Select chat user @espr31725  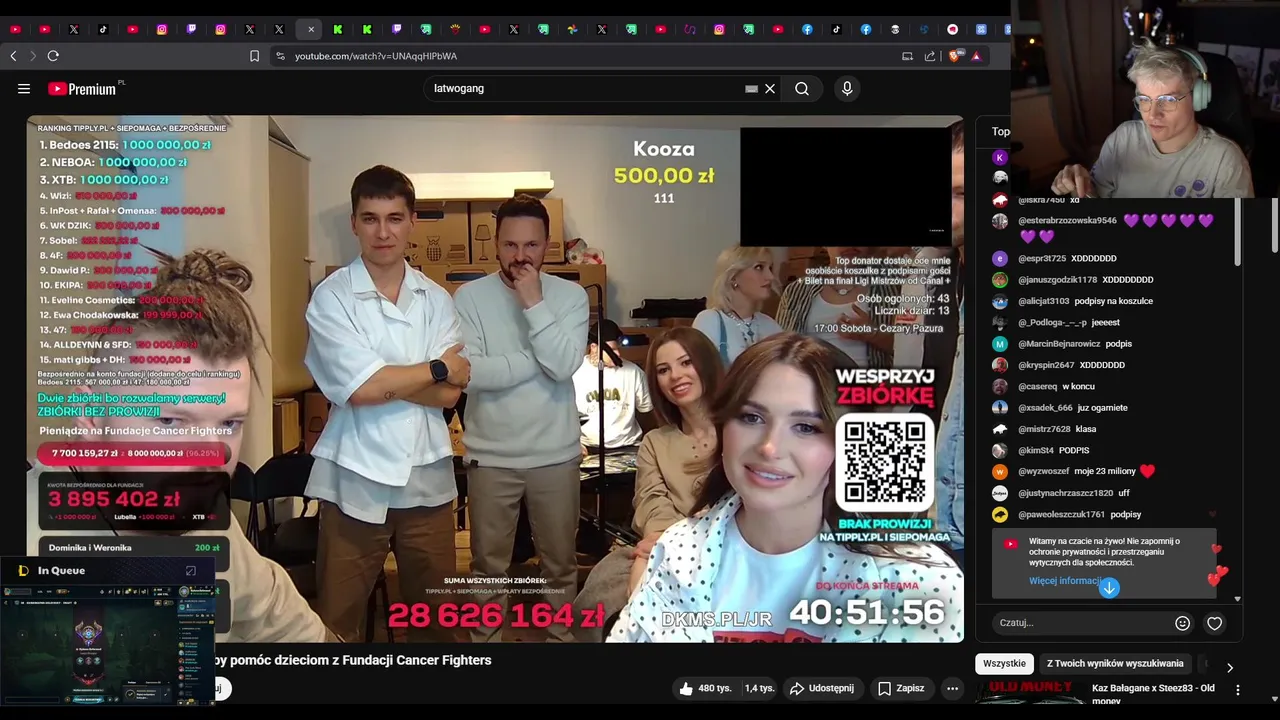[x=1041, y=259]
